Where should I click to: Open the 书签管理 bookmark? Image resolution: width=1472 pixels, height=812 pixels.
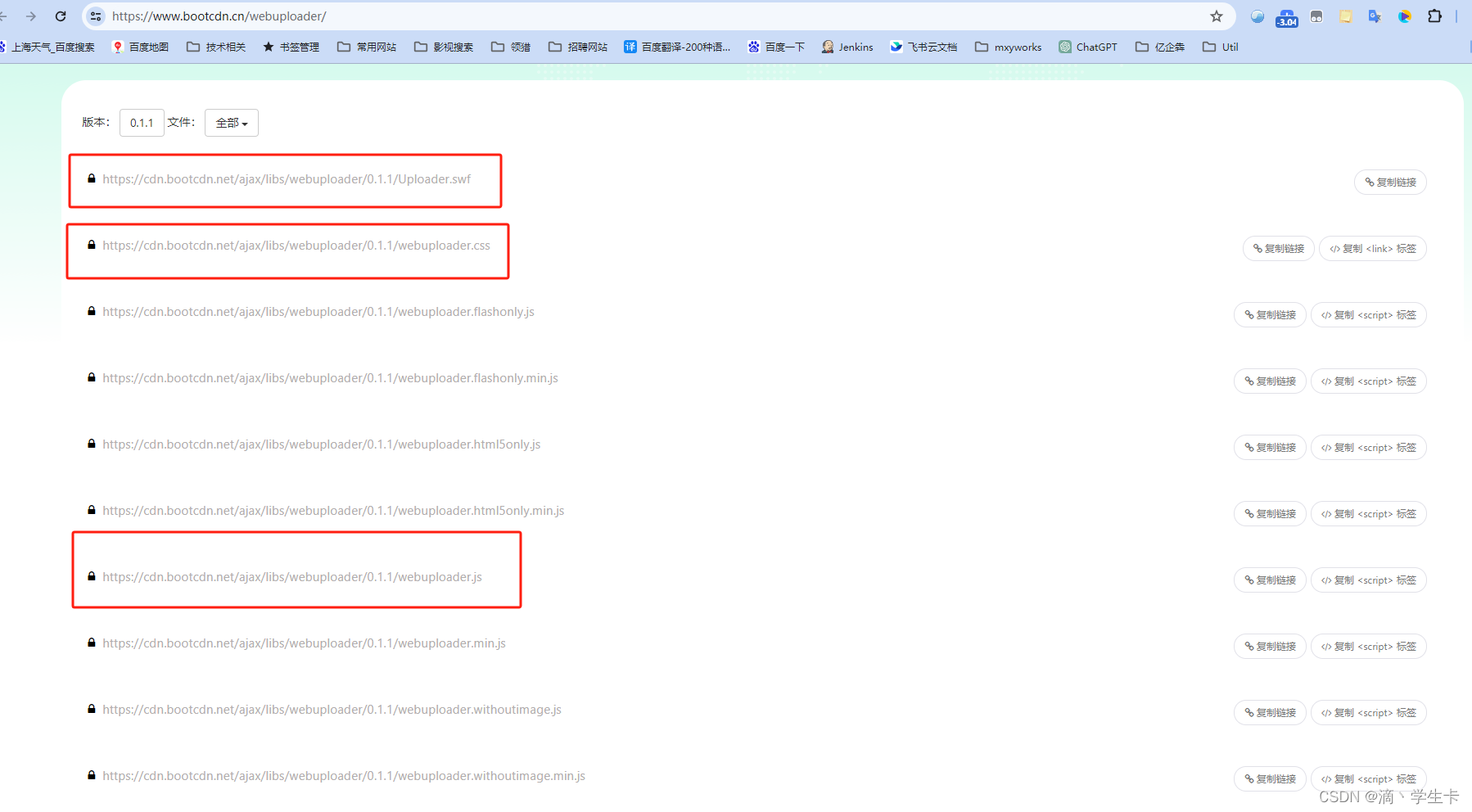click(291, 47)
